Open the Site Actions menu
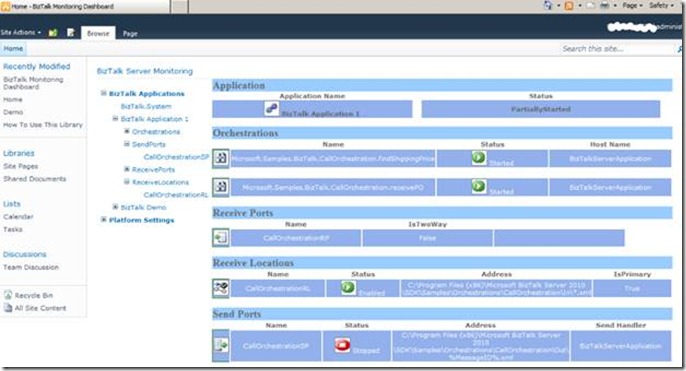Screen dimensions: 686x371 click(x=21, y=32)
